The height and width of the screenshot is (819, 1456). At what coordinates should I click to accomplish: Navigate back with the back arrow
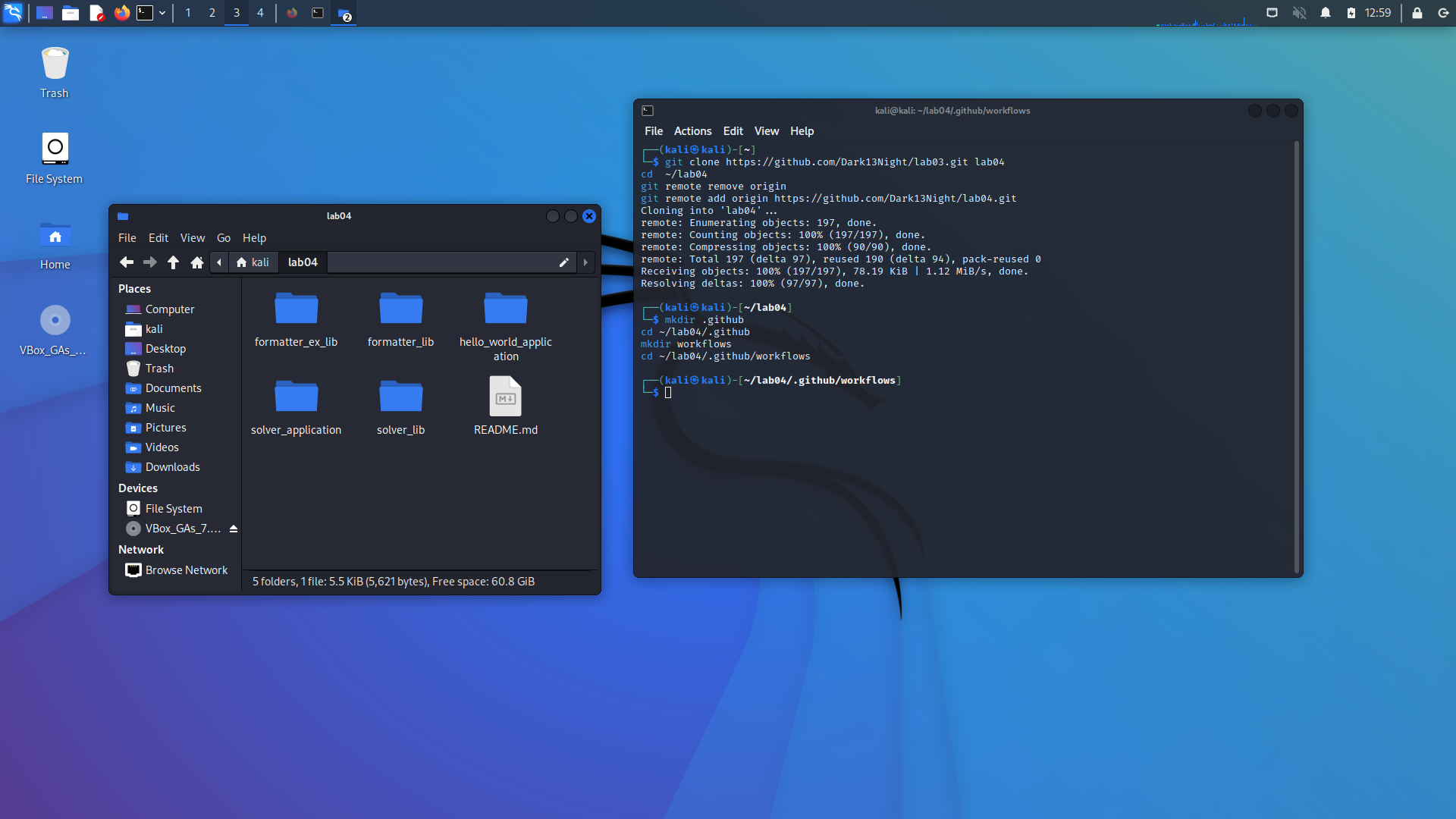126,262
